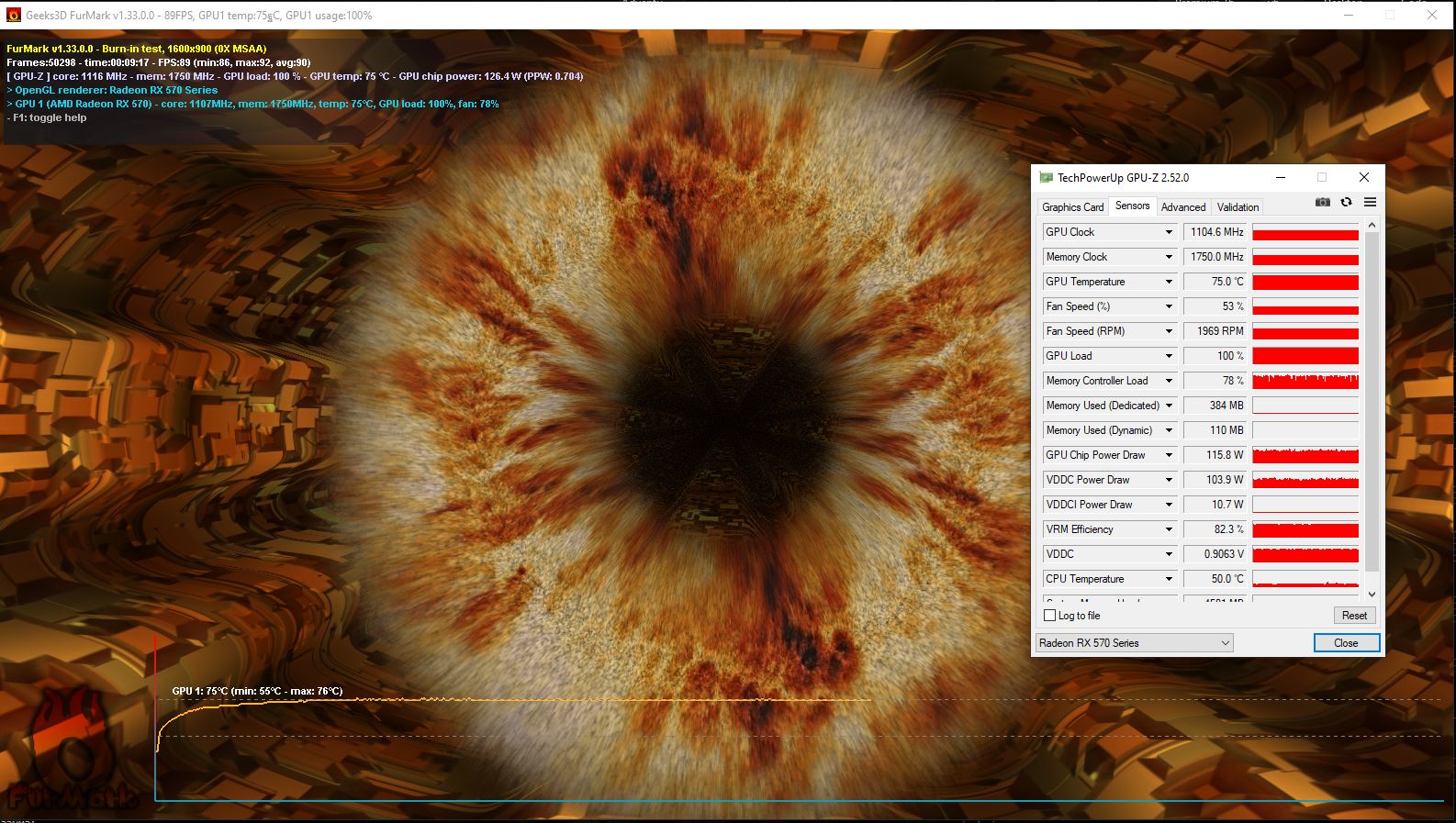This screenshot has height=823, width=1456.
Task: Enable the Log to file checkbox
Action: click(x=1050, y=616)
